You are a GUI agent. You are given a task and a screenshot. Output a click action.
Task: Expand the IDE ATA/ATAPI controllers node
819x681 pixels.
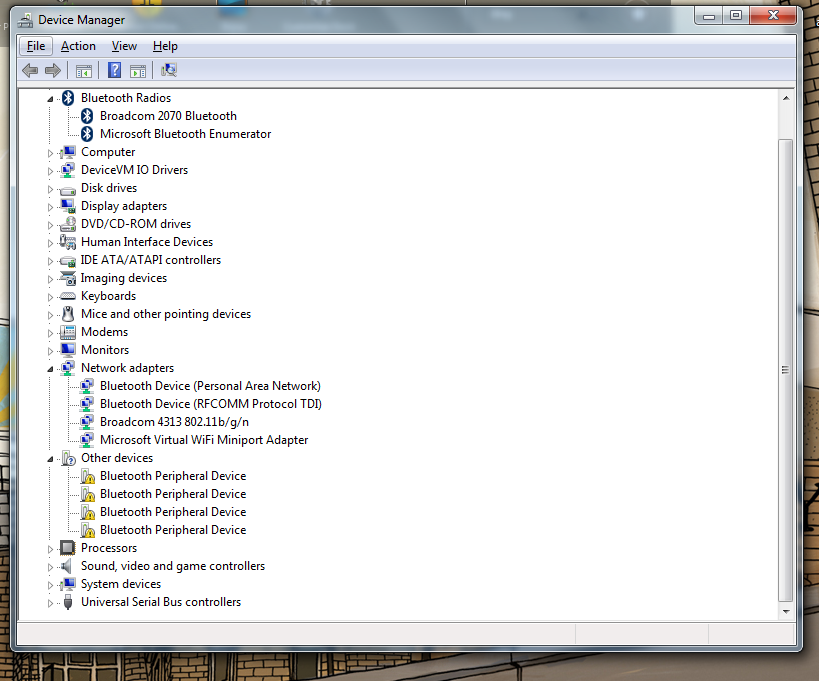tap(51, 261)
